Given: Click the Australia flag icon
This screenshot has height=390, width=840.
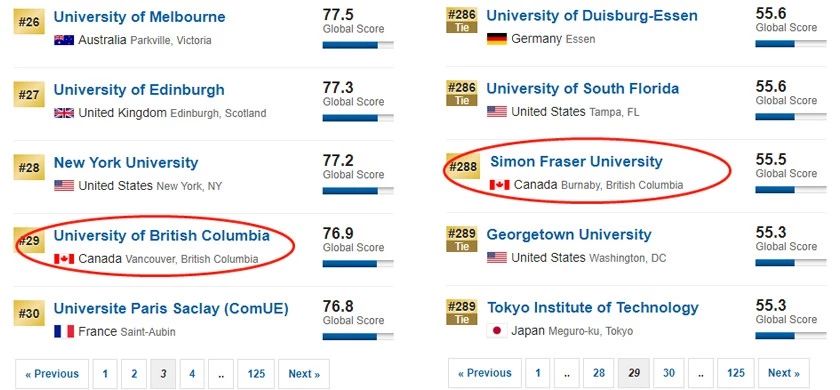Looking at the screenshot, I should (64, 40).
